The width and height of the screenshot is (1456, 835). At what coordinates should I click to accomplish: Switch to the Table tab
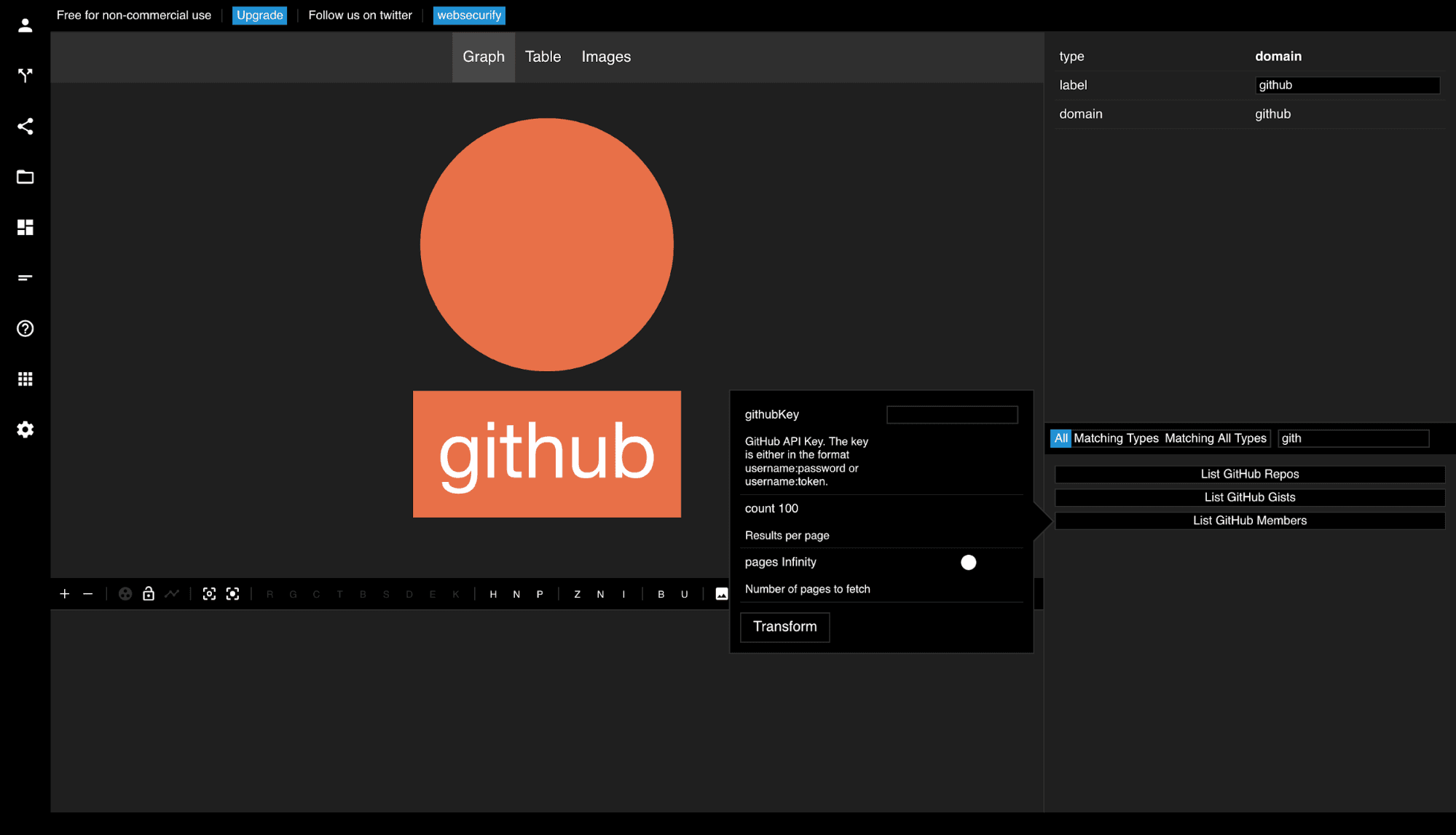point(543,57)
